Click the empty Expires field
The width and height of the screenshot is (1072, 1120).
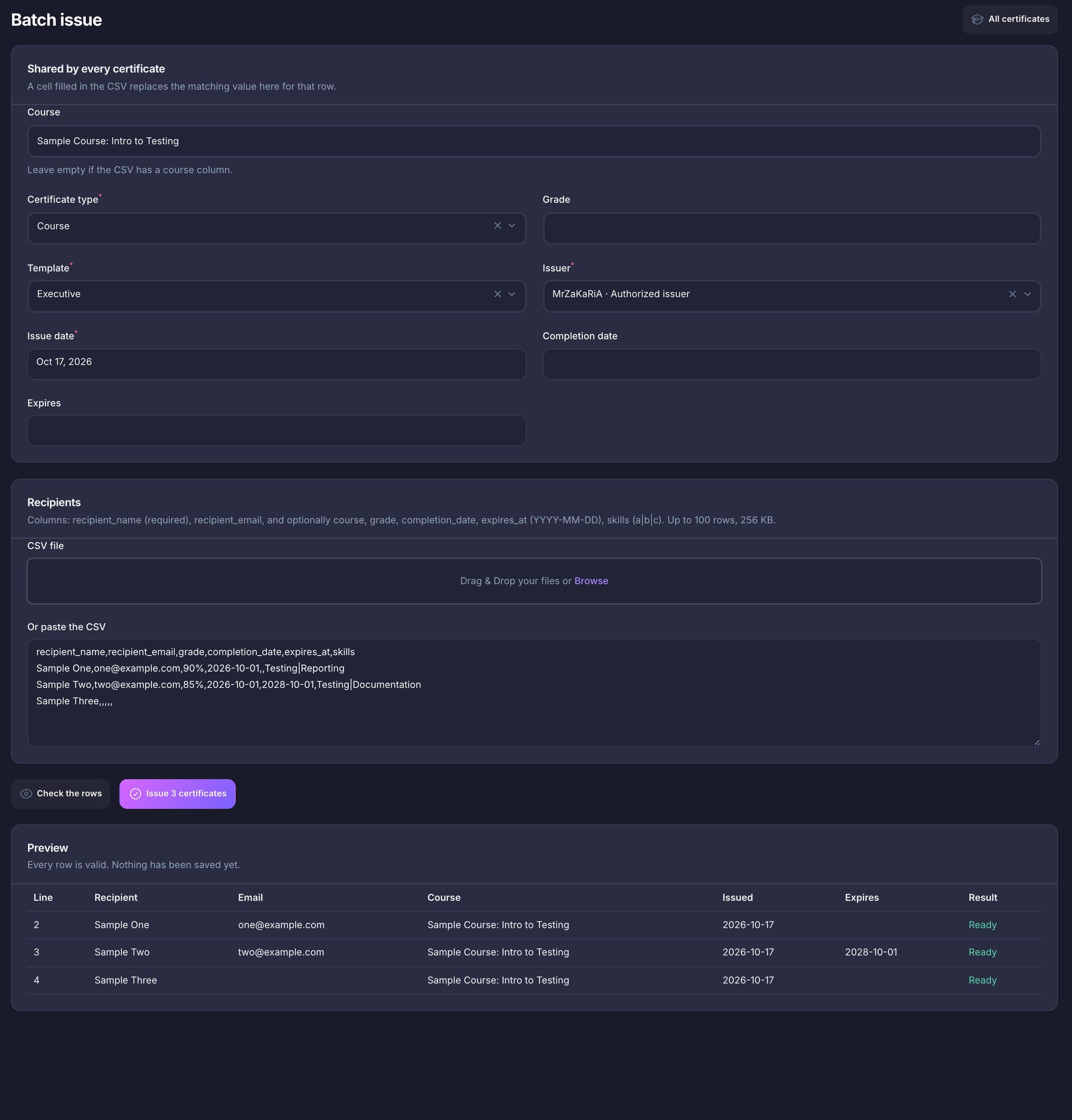tap(276, 430)
